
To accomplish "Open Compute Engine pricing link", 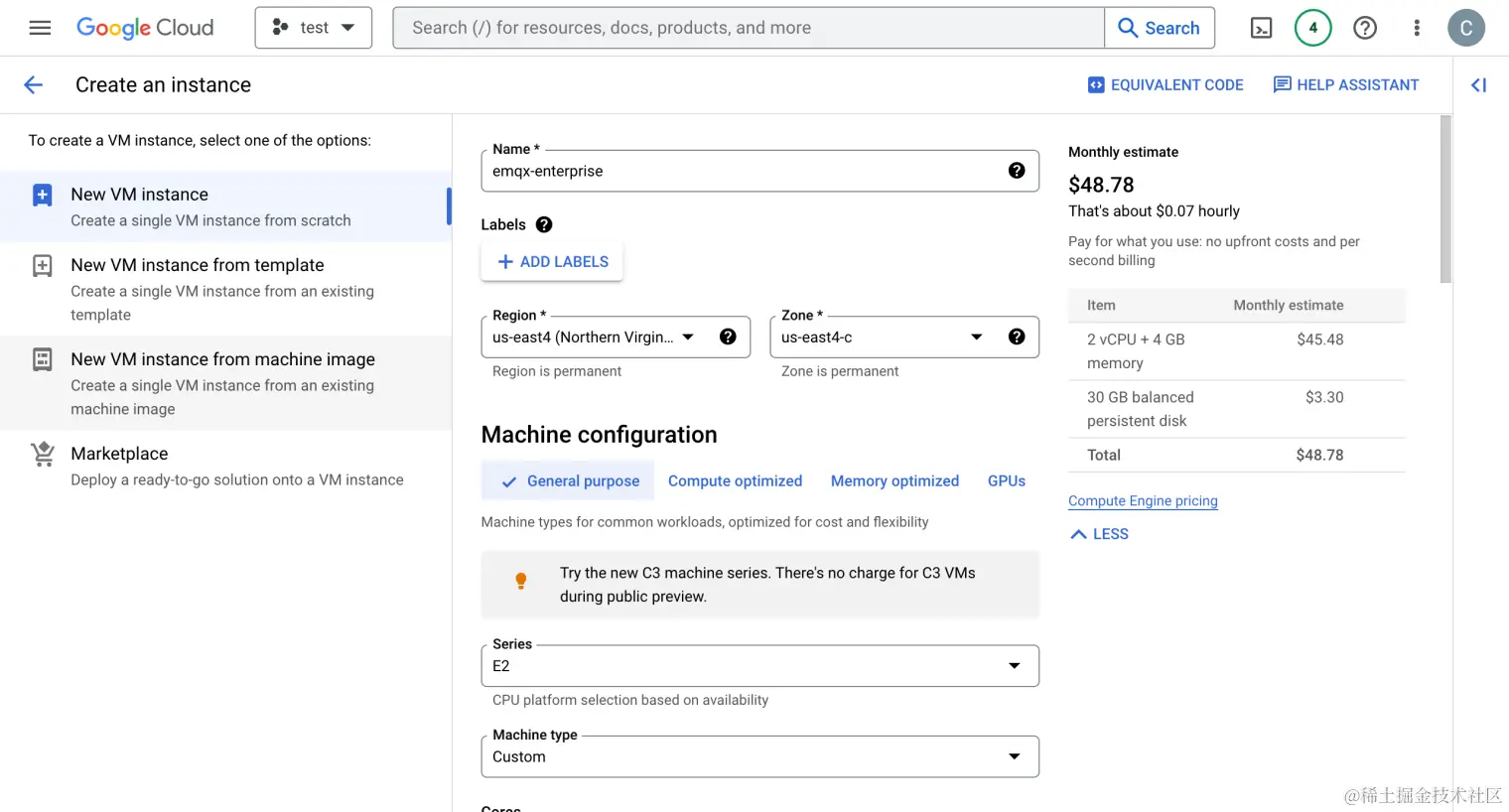I will [x=1143, y=501].
